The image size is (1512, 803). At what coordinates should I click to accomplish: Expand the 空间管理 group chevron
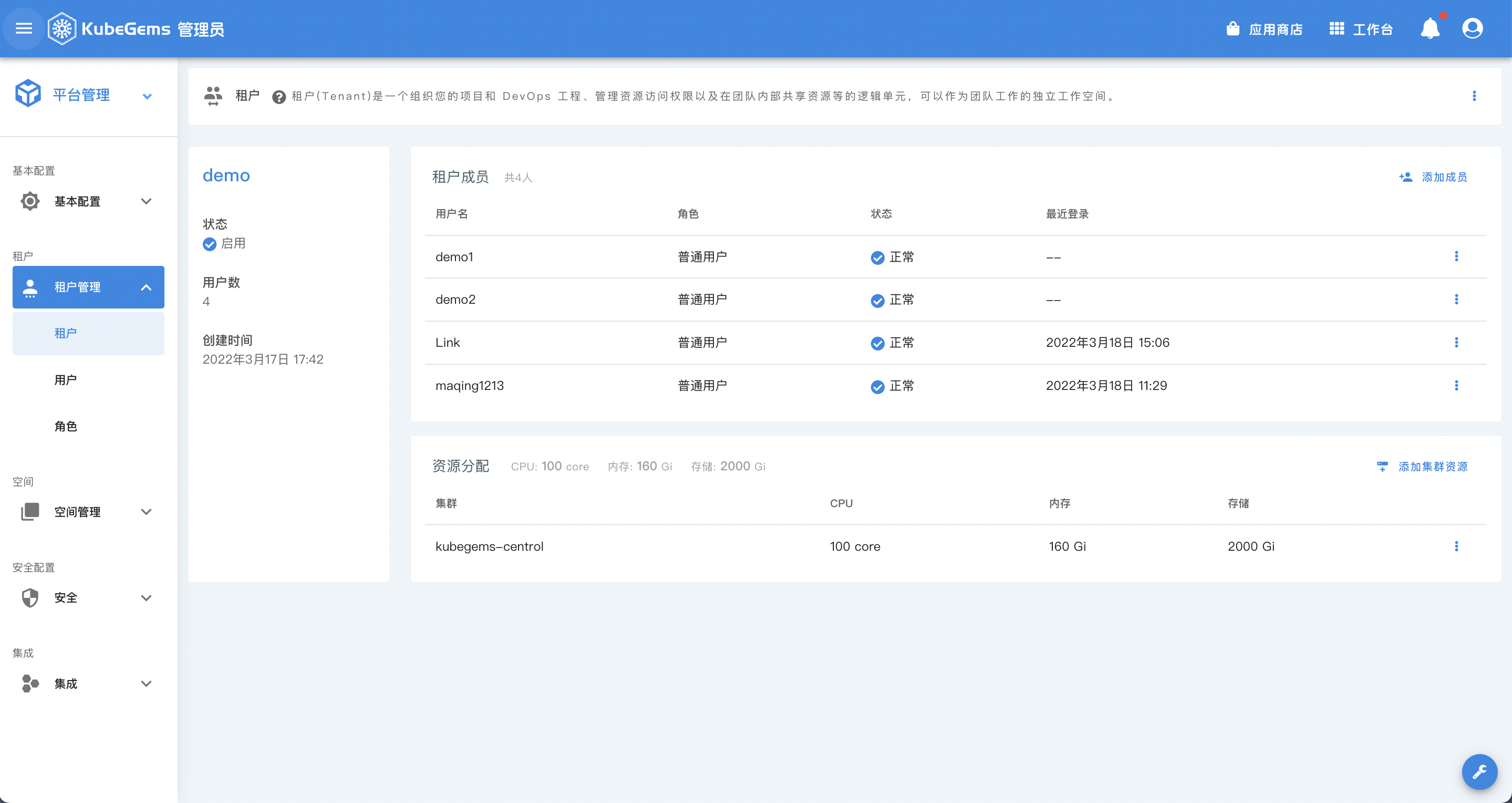[146, 511]
